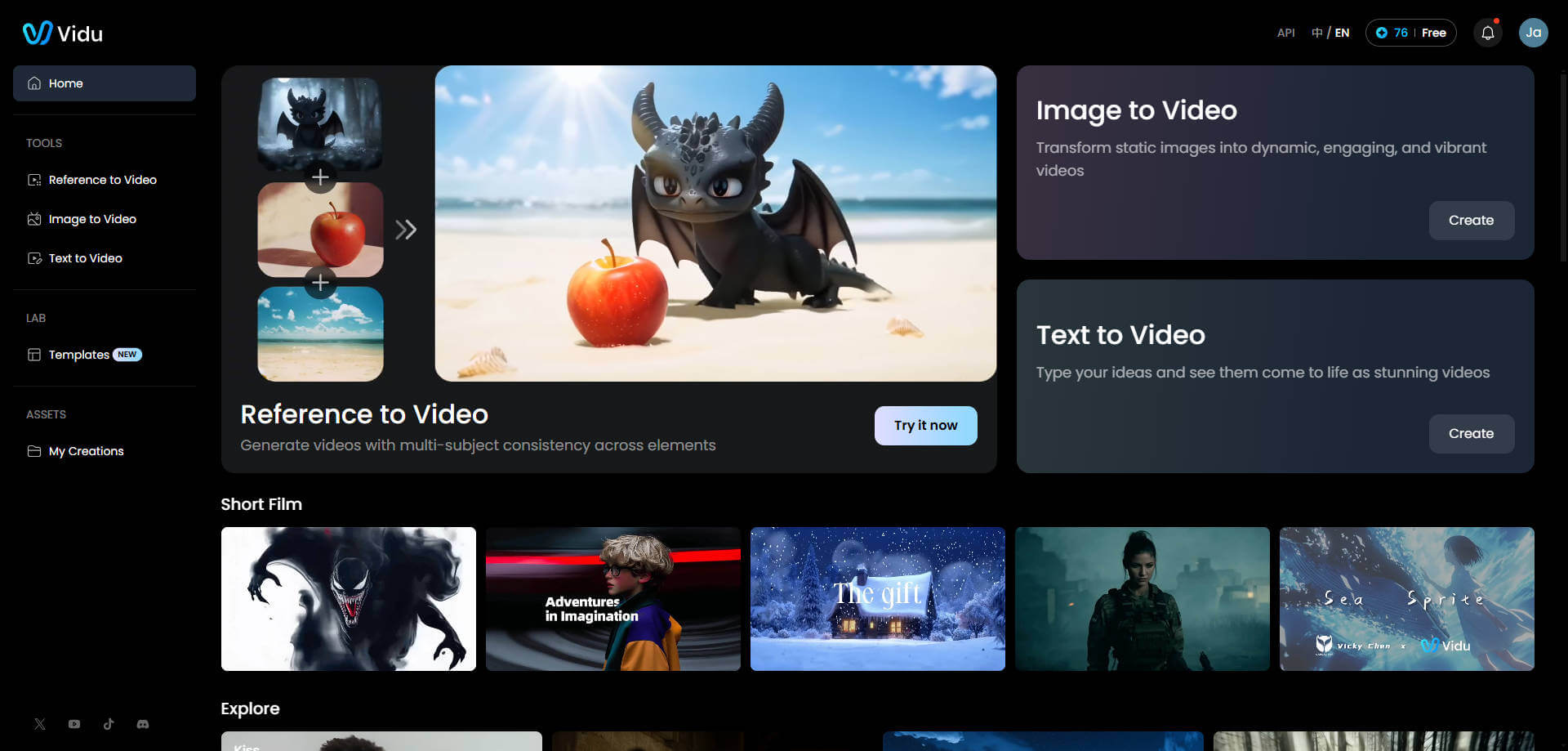The image size is (1568, 751).
Task: Switch language to Chinese (中)
Action: [1316, 33]
